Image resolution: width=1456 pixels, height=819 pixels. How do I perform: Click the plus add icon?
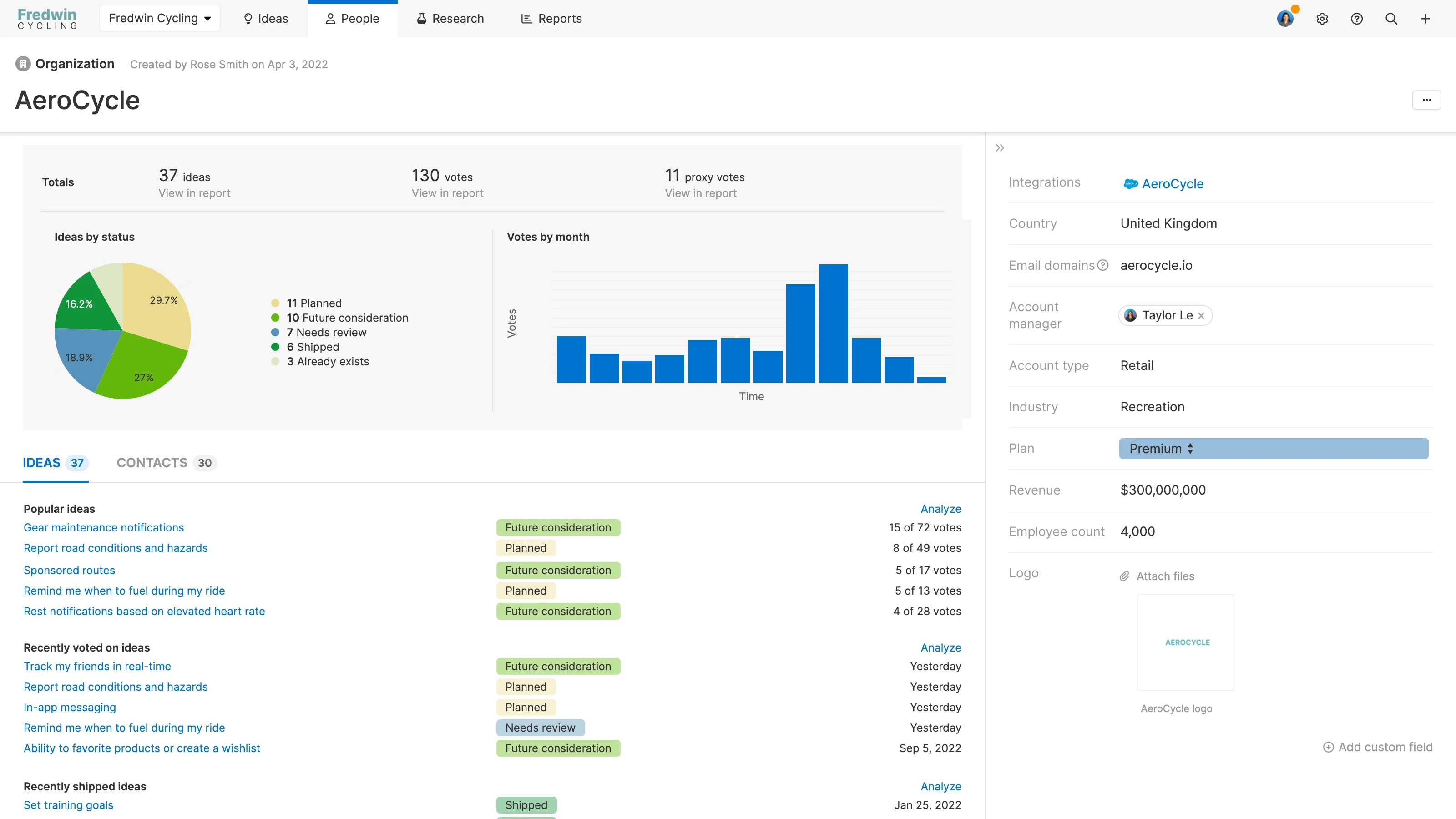click(x=1425, y=19)
